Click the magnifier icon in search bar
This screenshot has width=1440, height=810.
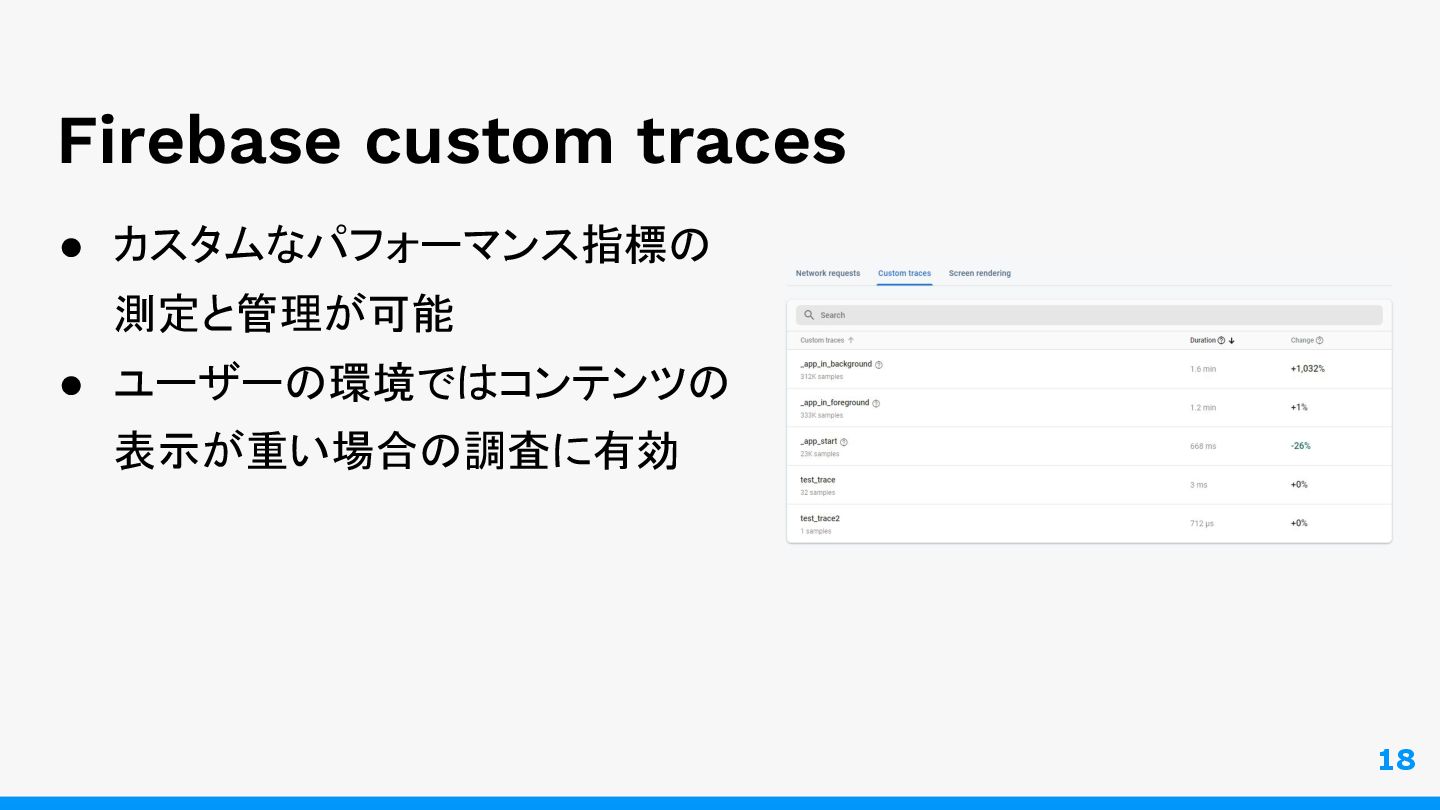pos(809,315)
